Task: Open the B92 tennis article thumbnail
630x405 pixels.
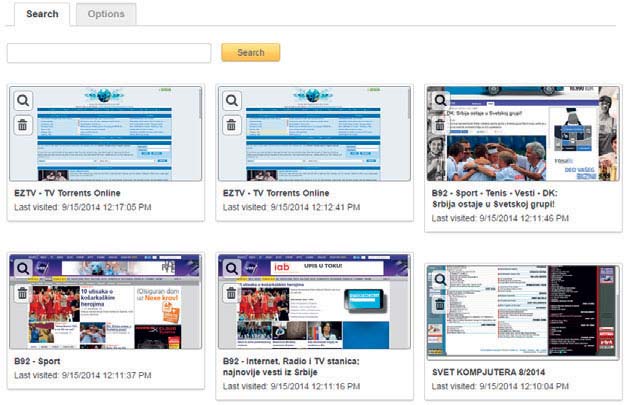Action: click(x=523, y=133)
